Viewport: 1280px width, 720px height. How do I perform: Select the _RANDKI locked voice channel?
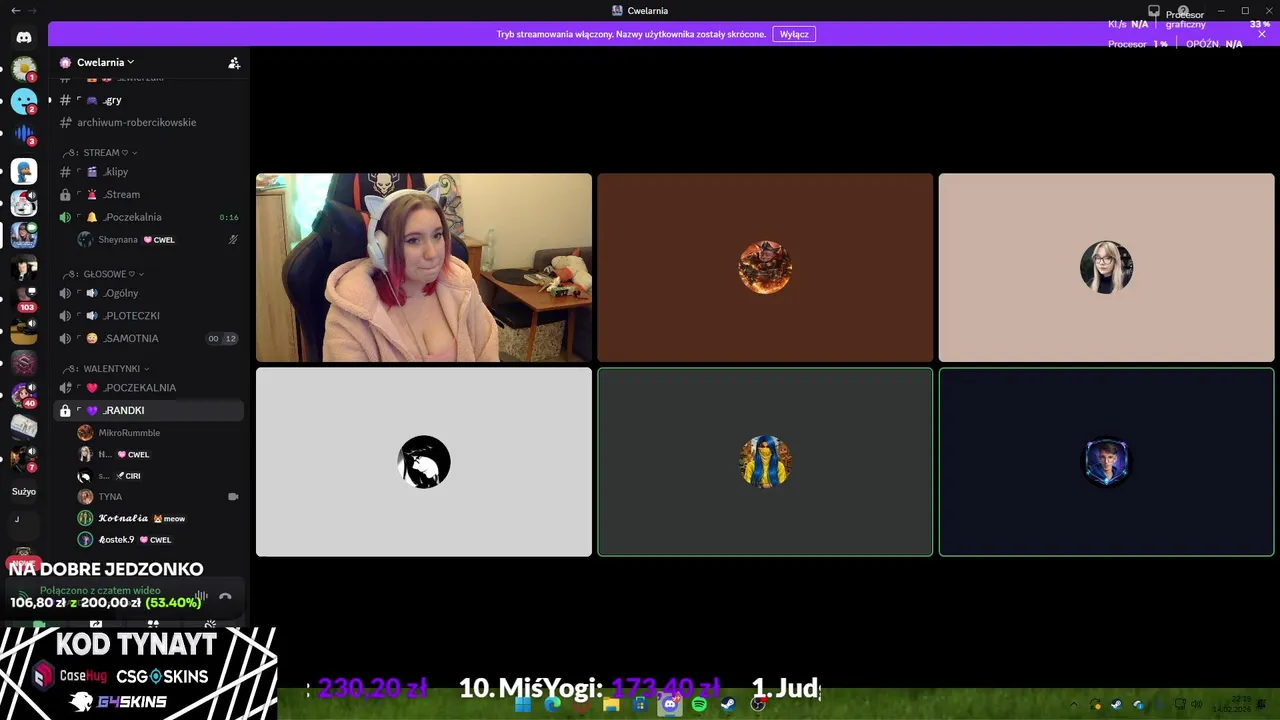point(148,410)
